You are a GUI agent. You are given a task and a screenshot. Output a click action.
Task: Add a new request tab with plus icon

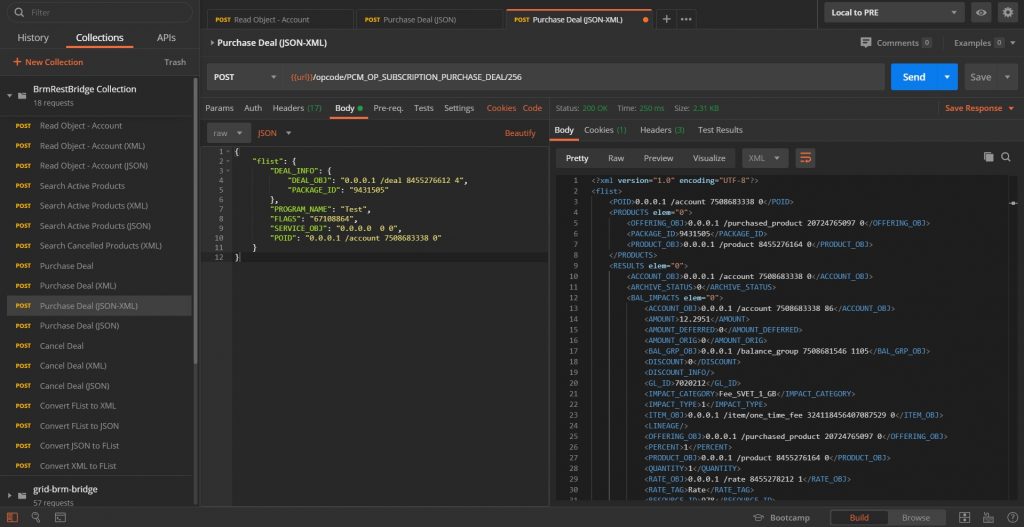click(x=666, y=19)
